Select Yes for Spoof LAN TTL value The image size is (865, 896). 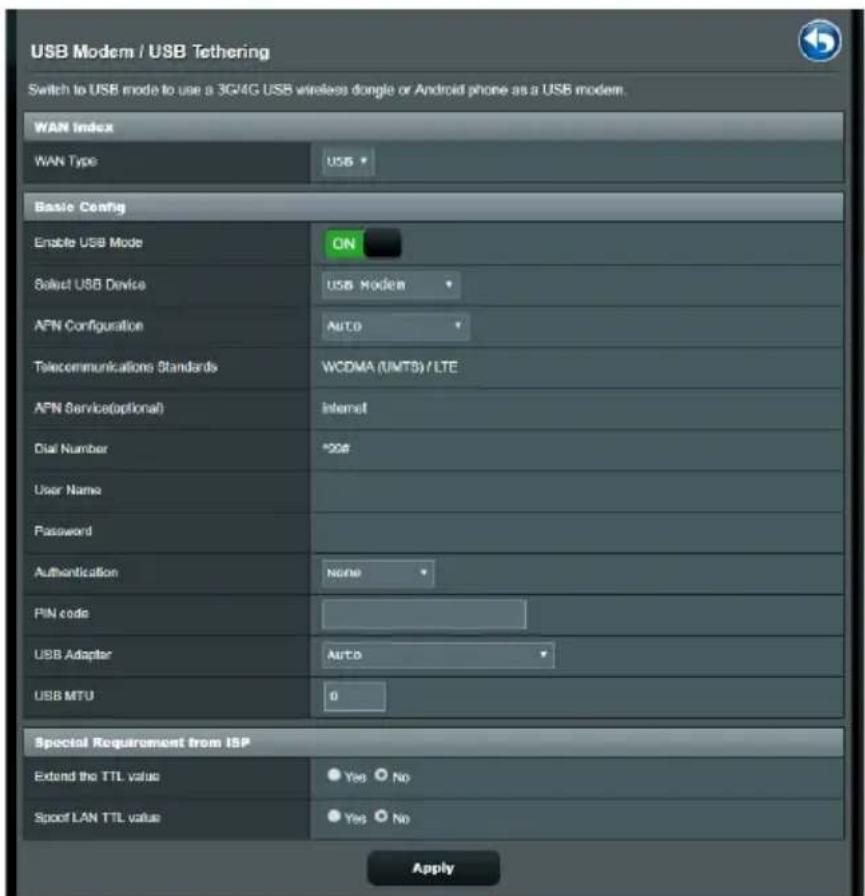[334, 816]
